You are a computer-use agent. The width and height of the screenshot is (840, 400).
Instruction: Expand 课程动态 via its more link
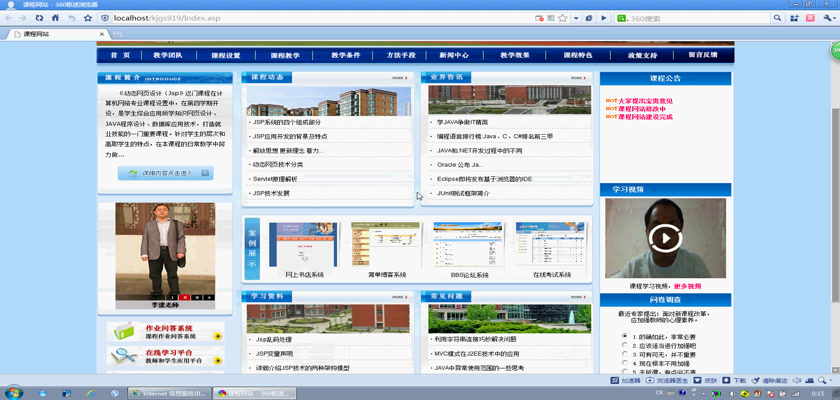pyautogui.click(x=399, y=77)
